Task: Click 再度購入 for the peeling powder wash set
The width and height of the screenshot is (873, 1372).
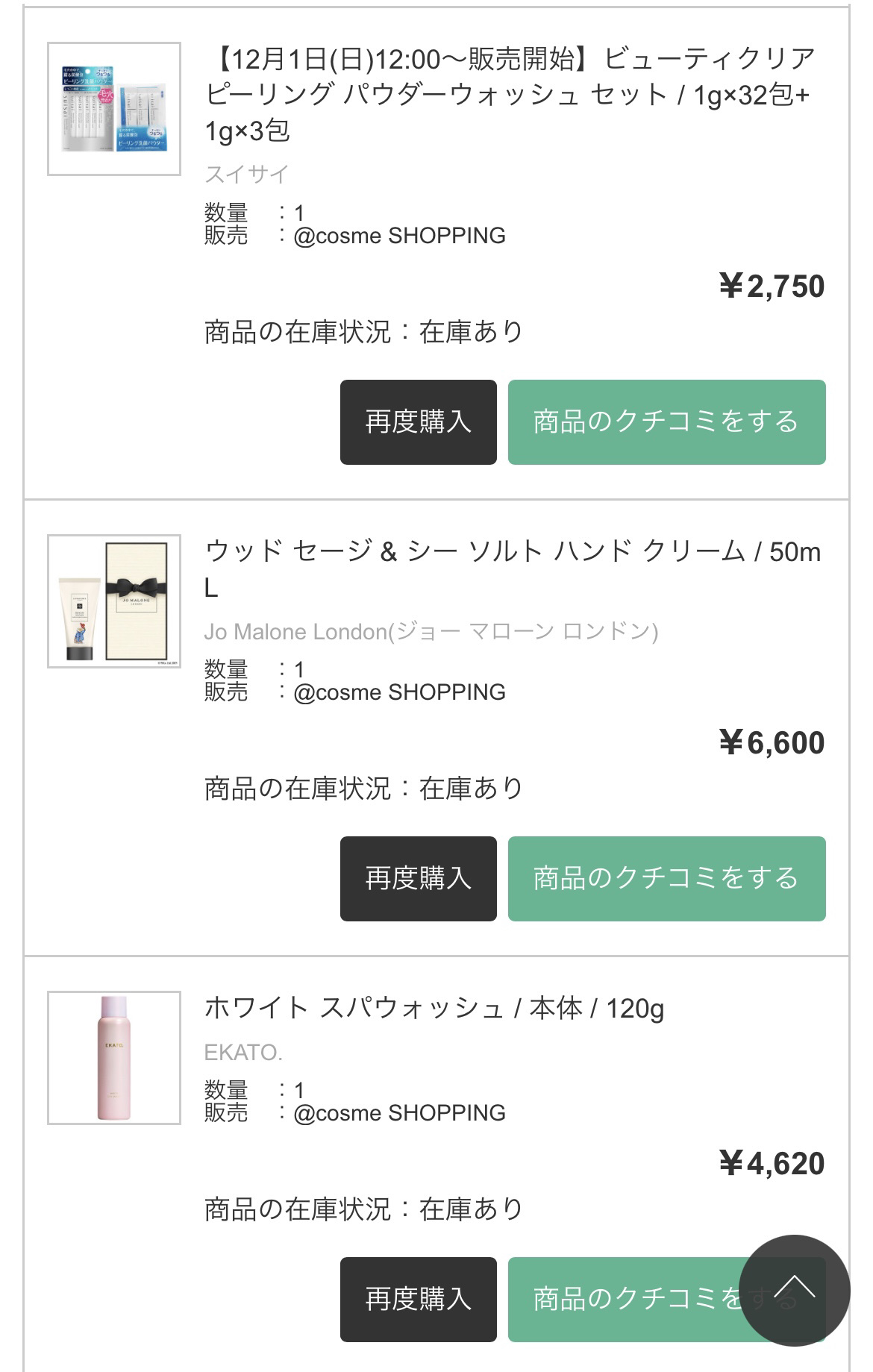Action: (417, 422)
